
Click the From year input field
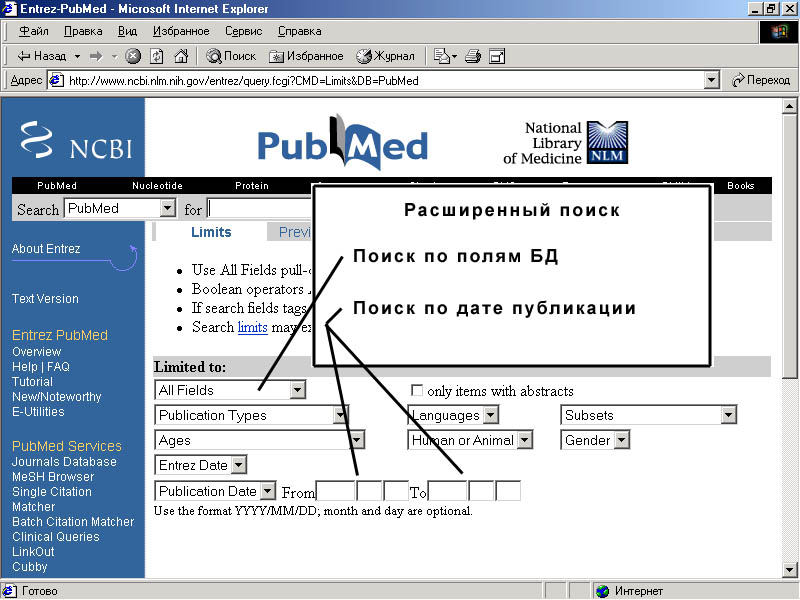[335, 491]
